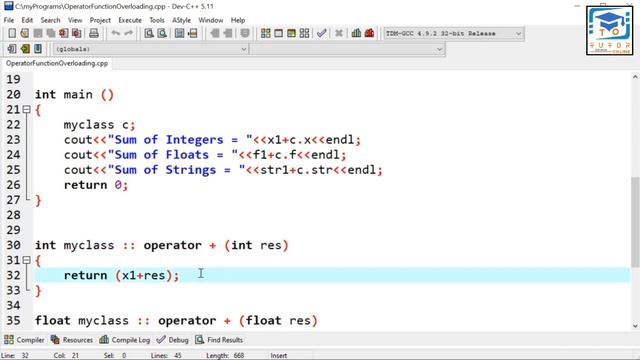Click line number 23 in the gutter

13,140
